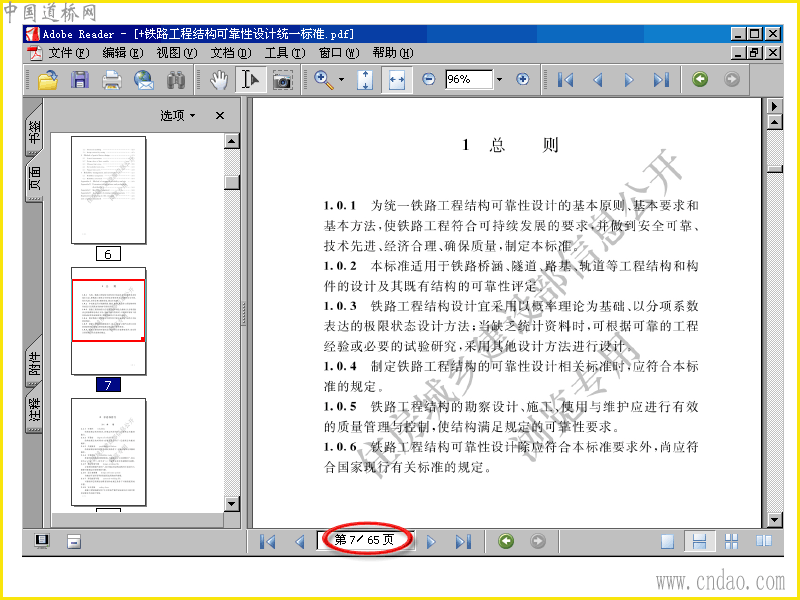Click the document scroll down arrow
This screenshot has width=800, height=600.
pyautogui.click(x=774, y=520)
